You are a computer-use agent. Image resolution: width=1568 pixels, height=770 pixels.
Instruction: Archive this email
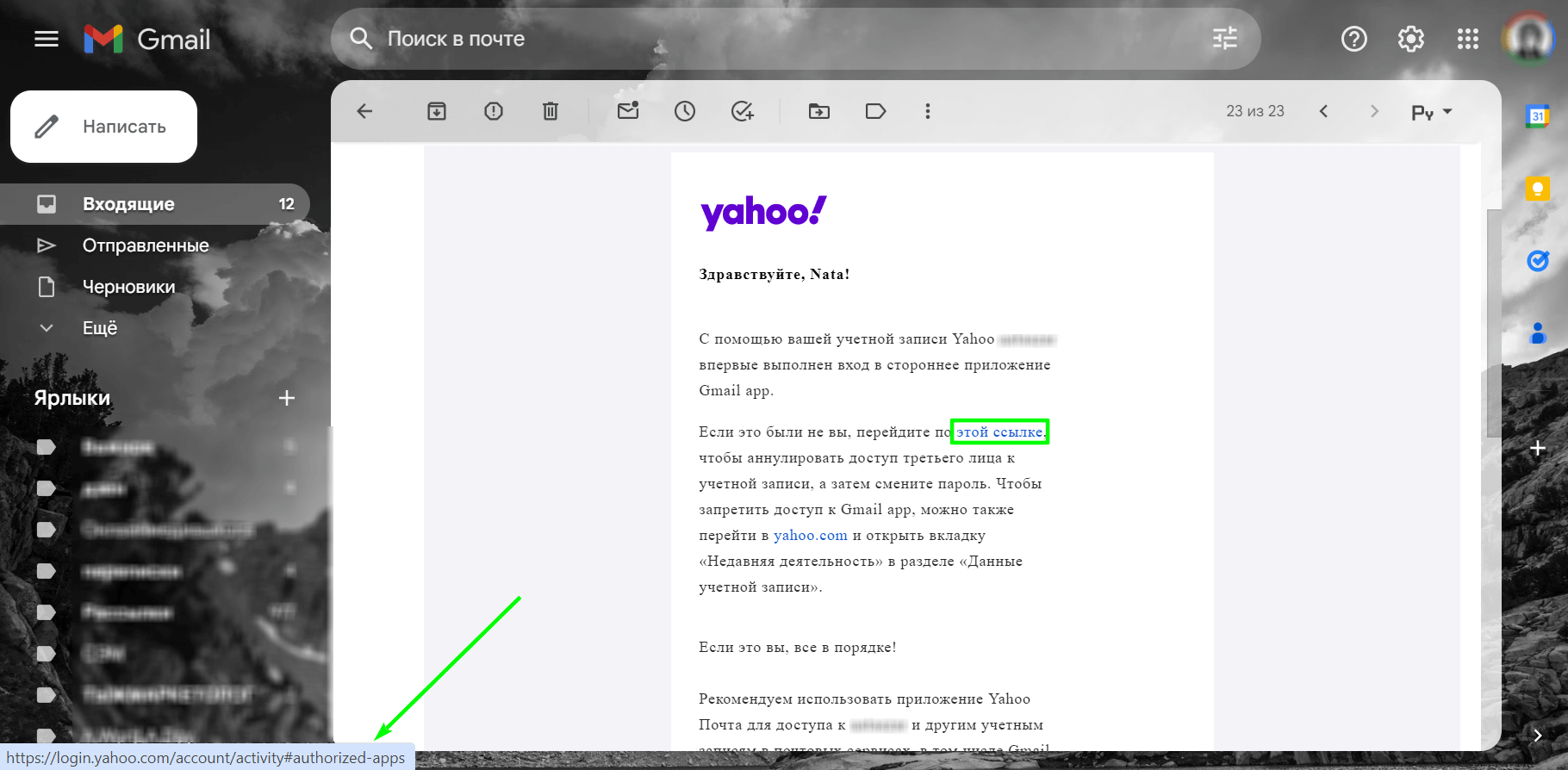(437, 111)
